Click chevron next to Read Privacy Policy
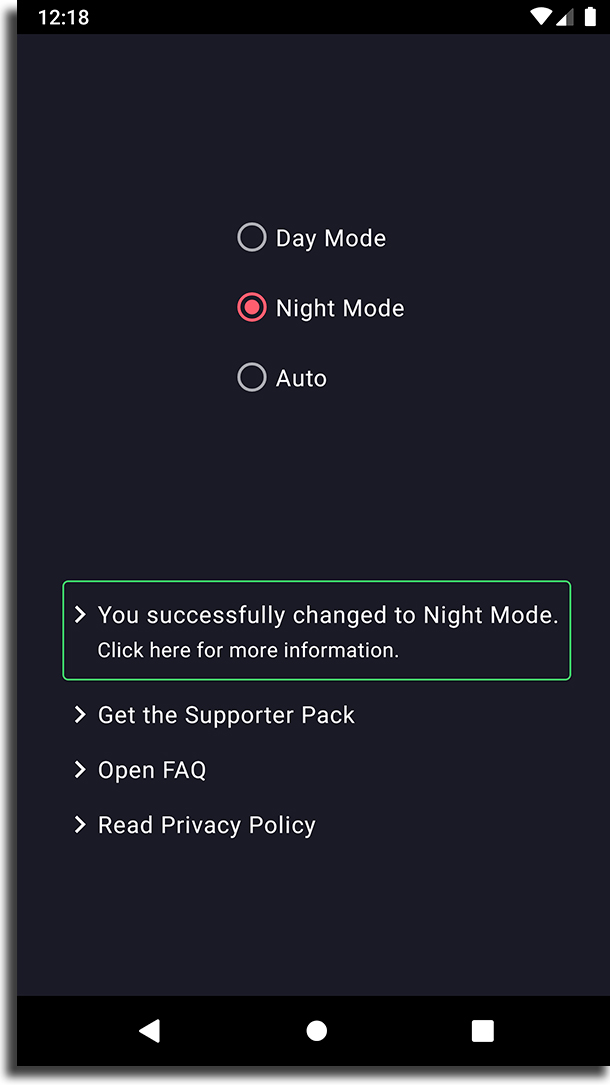 (x=80, y=824)
